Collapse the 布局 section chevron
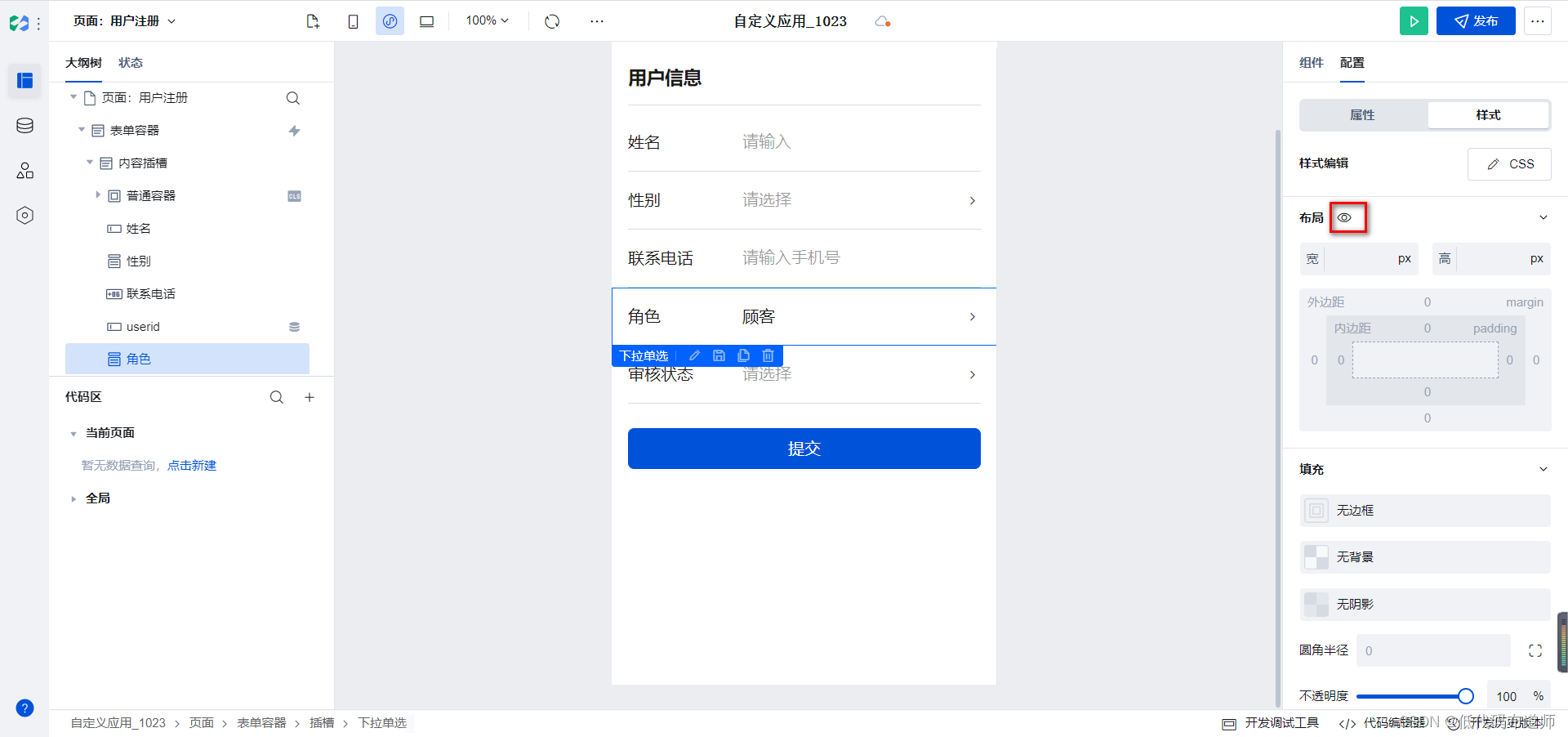Viewport: 1568px width, 737px height. click(x=1543, y=217)
